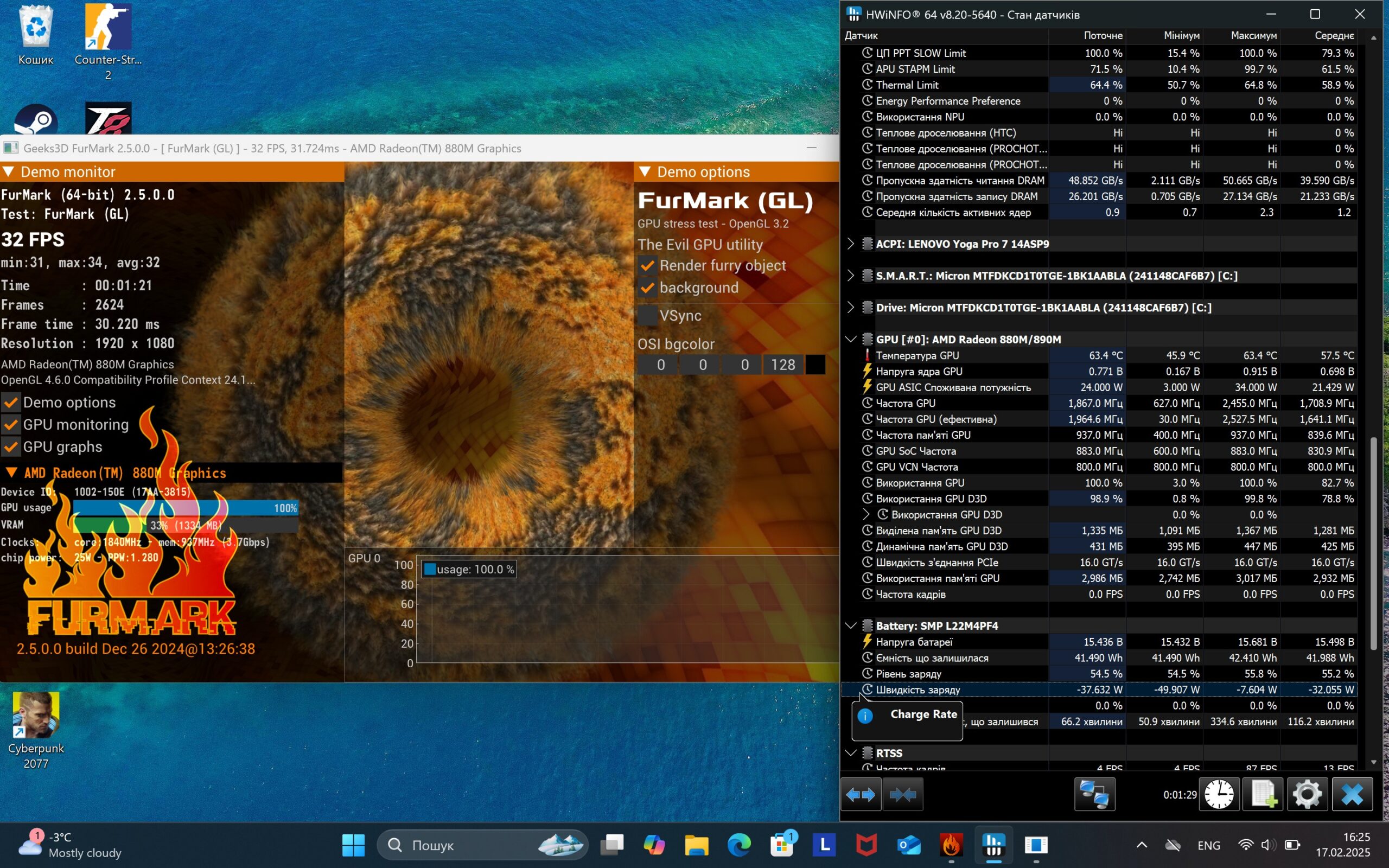Uncheck Render furry object option
The width and height of the screenshot is (1389, 868).
(647, 266)
